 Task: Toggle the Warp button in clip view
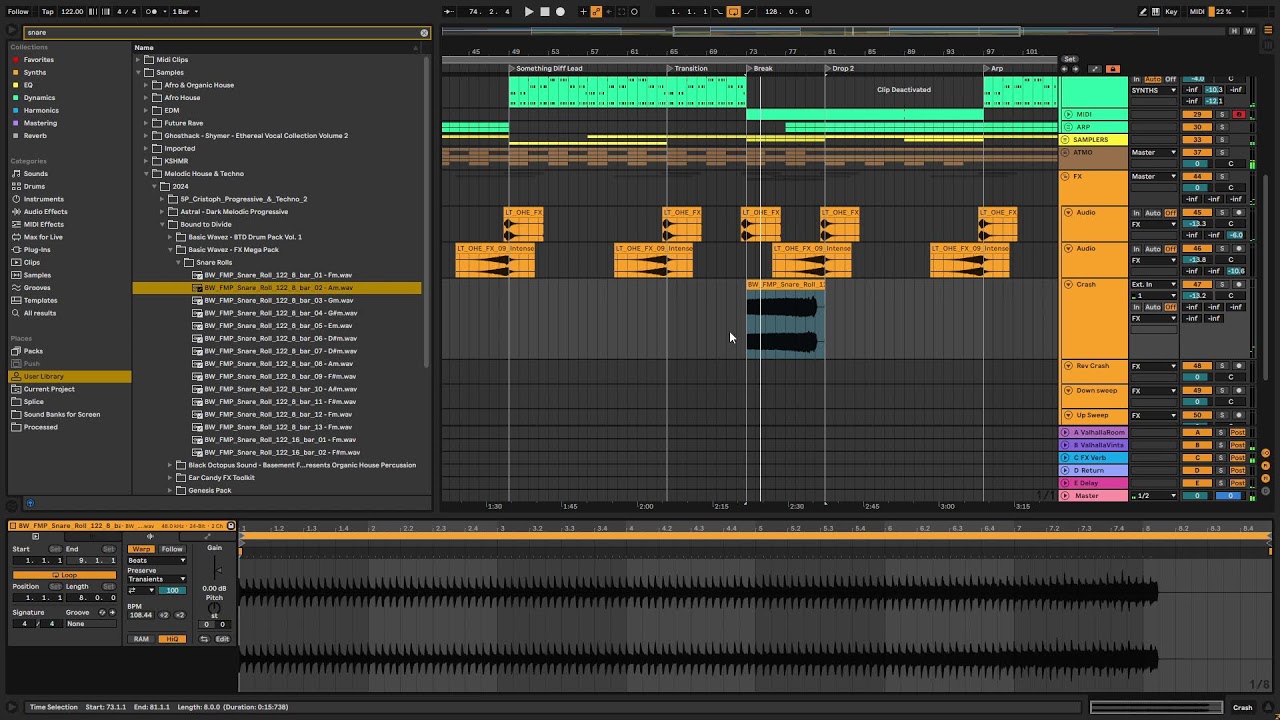click(141, 549)
